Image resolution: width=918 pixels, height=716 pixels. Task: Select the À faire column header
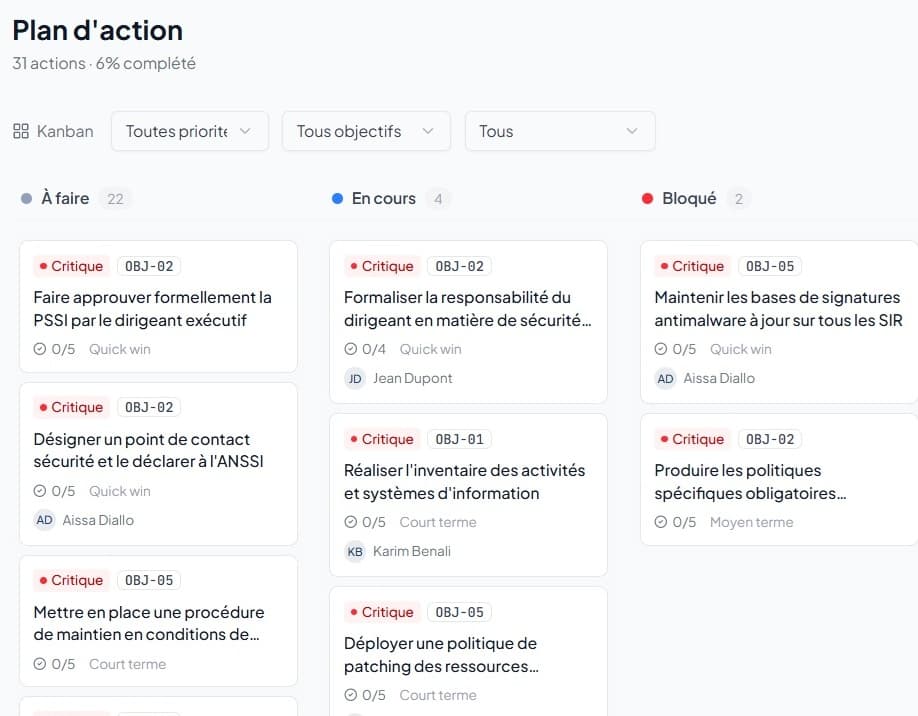65,198
